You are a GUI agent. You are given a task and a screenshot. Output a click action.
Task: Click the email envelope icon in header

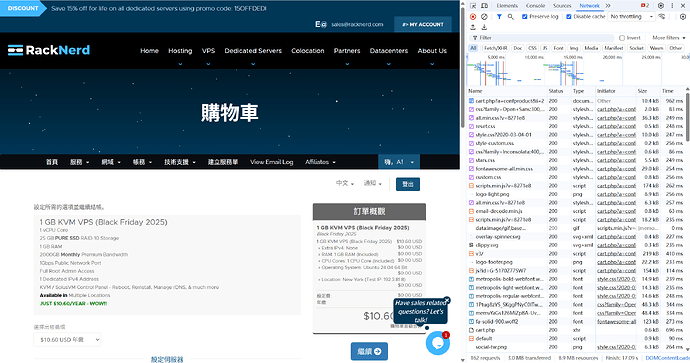(x=321, y=24)
